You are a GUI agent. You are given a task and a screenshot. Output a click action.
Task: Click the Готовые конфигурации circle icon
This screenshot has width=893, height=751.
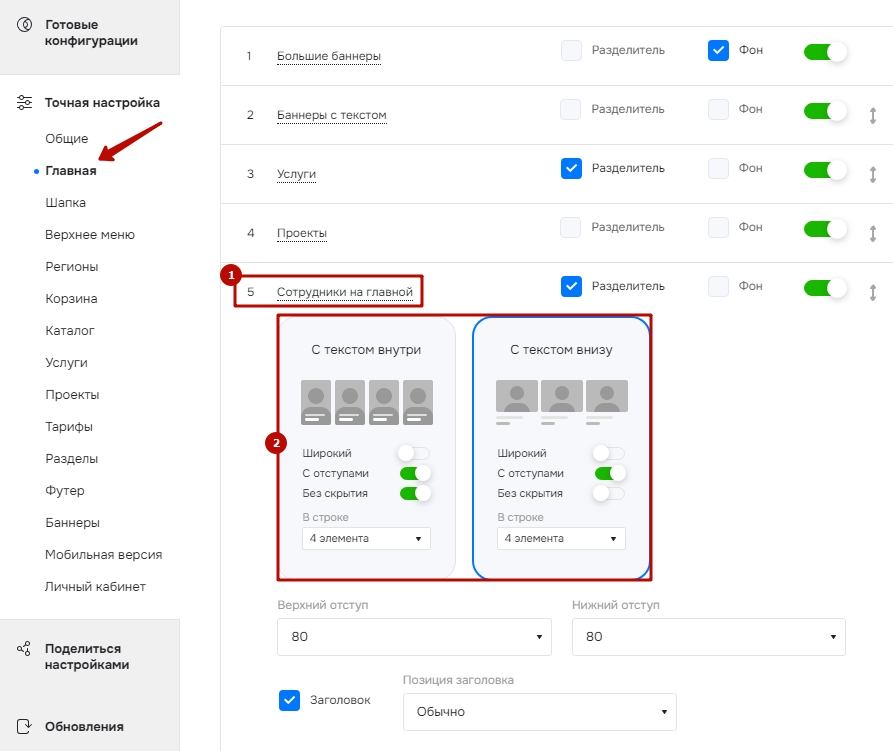pos(24,24)
